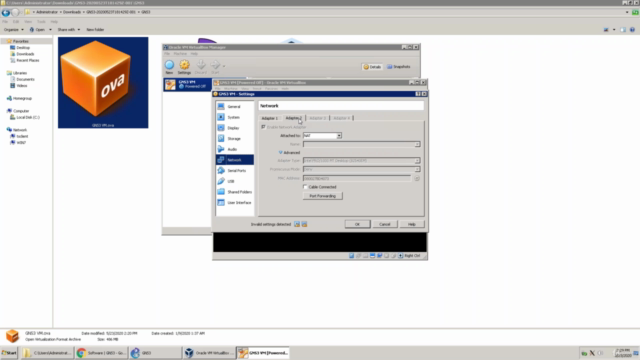Click Port Forwarding button
640x360 pixels.
[x=322, y=196]
